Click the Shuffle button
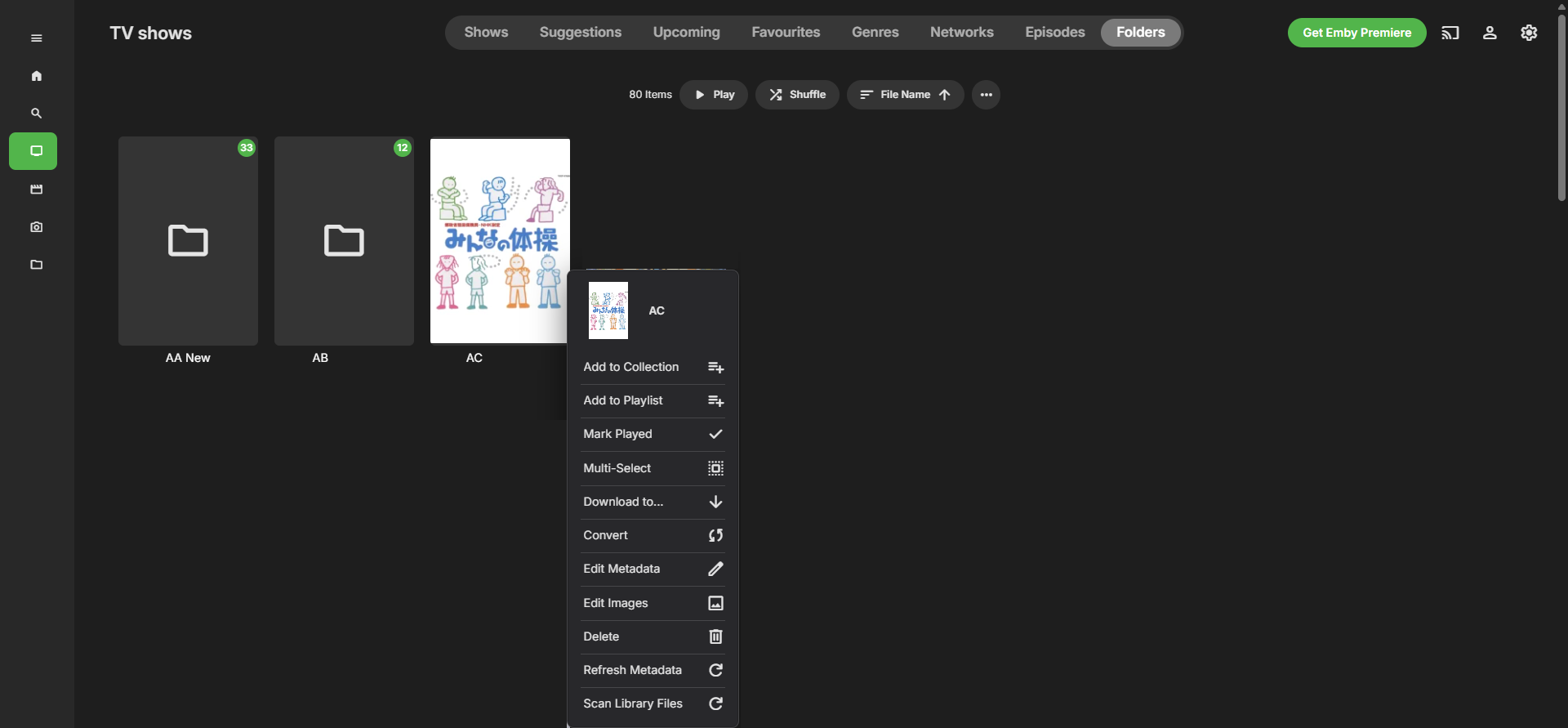Image resolution: width=1568 pixels, height=728 pixels. 797,95
